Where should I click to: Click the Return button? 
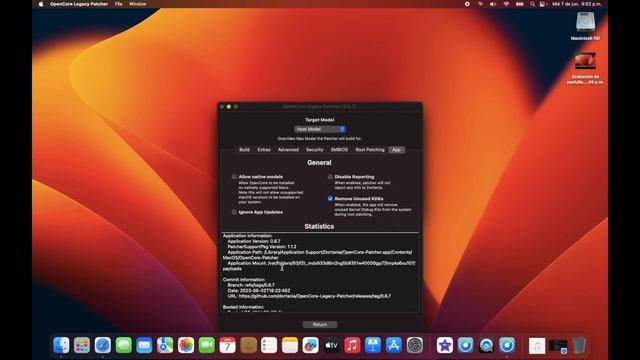coord(320,324)
